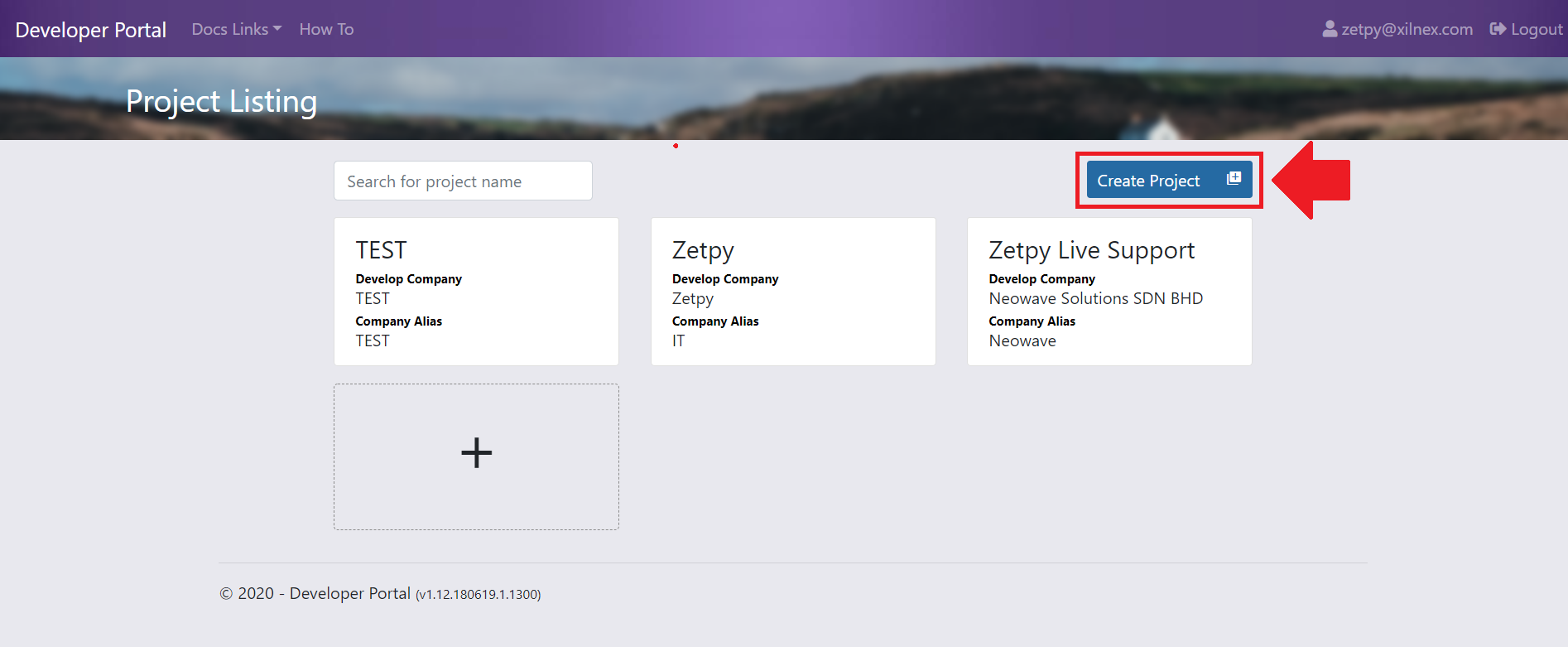Open the How To menu item
Image resolution: width=1568 pixels, height=647 pixels.
326,29
